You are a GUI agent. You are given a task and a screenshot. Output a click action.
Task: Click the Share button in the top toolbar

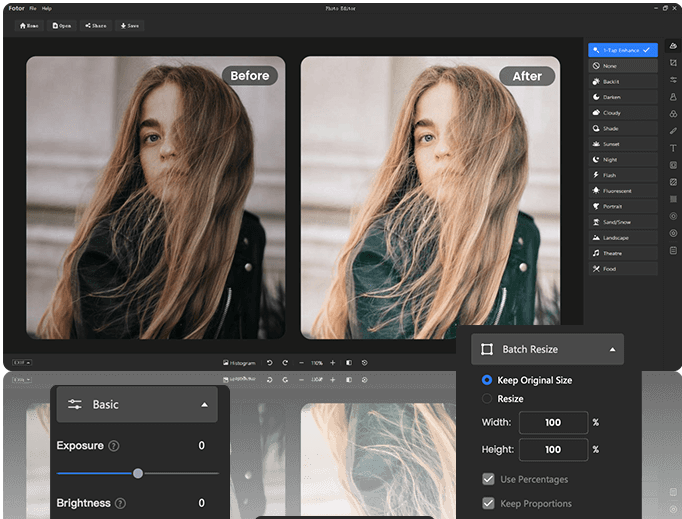[96, 26]
